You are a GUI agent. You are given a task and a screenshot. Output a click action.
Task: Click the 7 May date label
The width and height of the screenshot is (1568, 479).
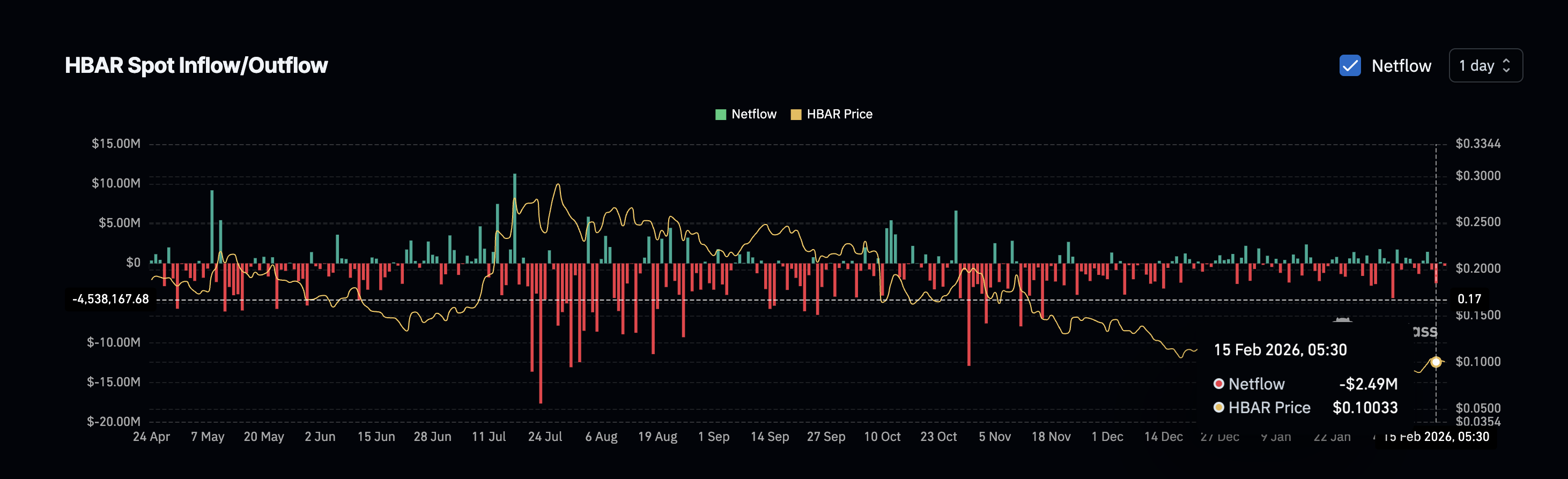coord(208,437)
